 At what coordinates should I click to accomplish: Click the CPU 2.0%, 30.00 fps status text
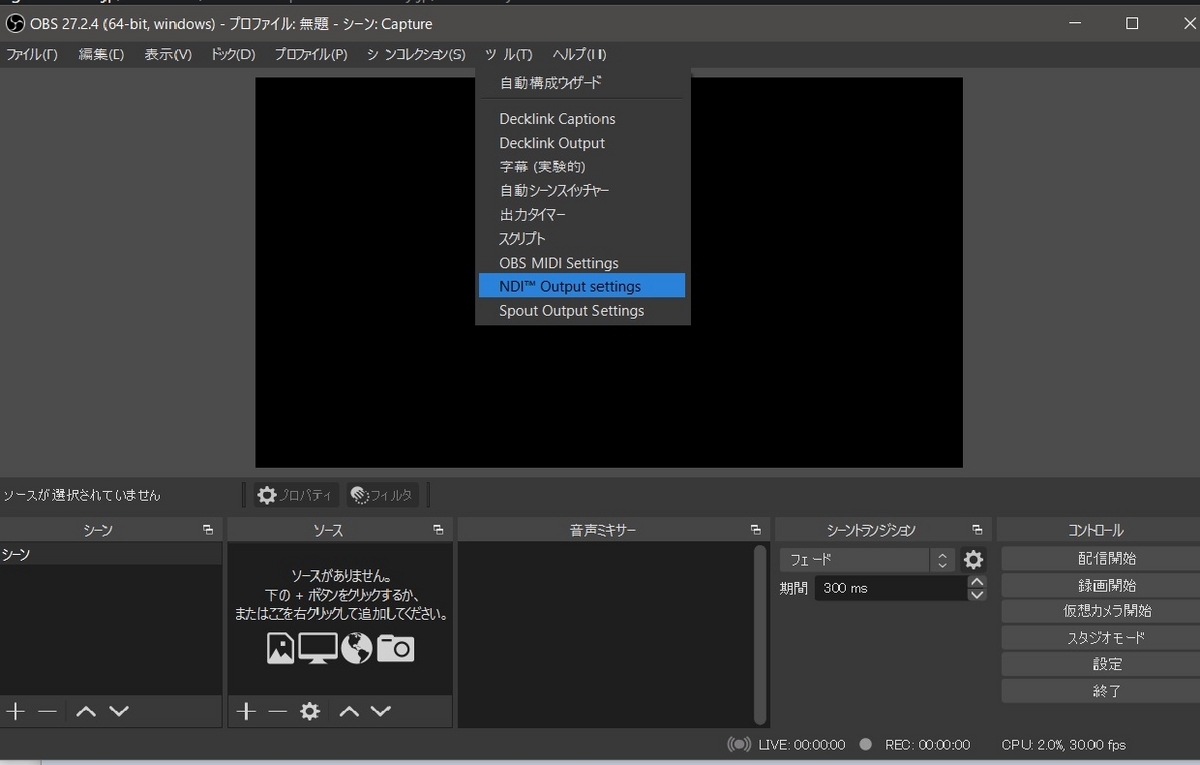[x=1063, y=745]
